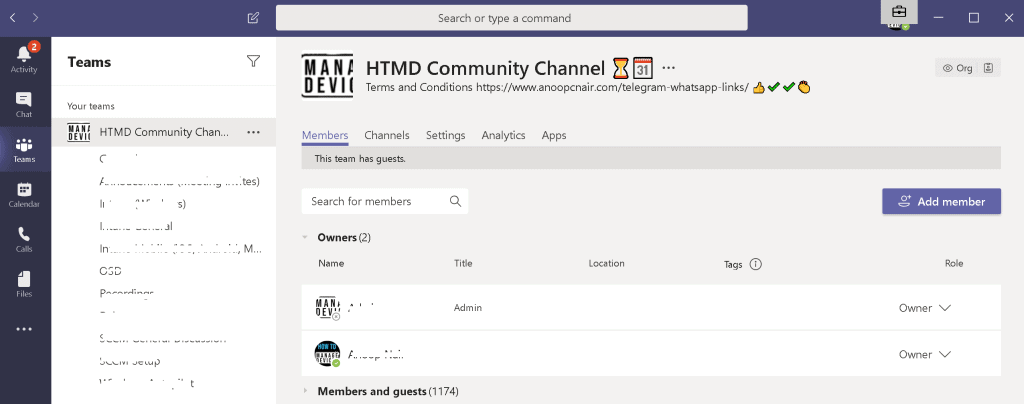
Task: Click the search magnifier in members search
Action: (x=455, y=201)
